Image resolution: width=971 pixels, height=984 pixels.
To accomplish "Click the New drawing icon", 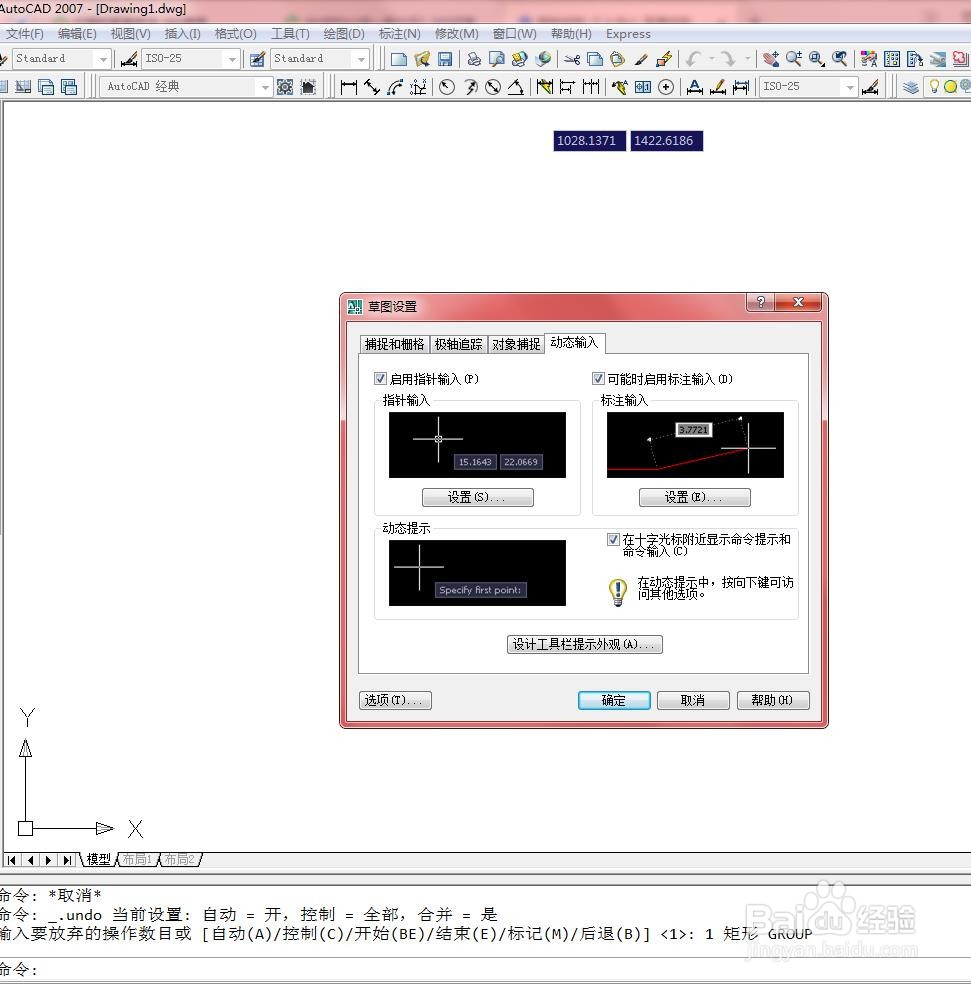I will (399, 59).
